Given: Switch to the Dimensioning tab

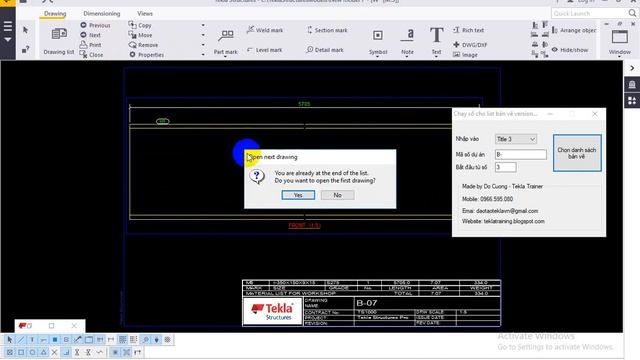Looking at the screenshot, I should click(x=102, y=13).
